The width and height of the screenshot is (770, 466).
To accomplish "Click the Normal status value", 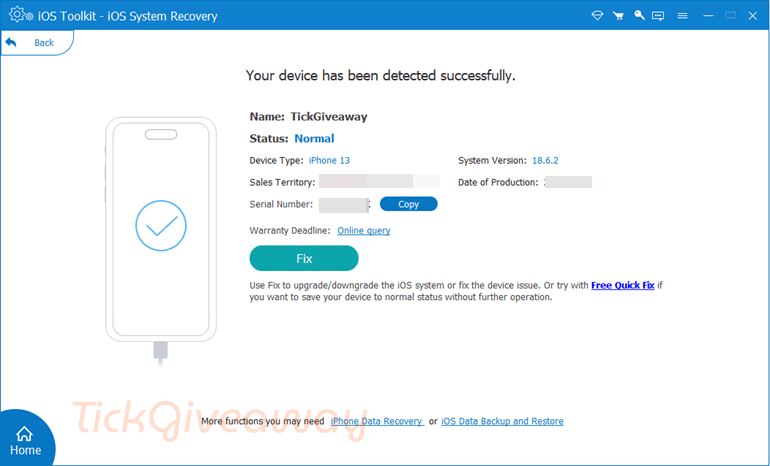I will point(314,138).
